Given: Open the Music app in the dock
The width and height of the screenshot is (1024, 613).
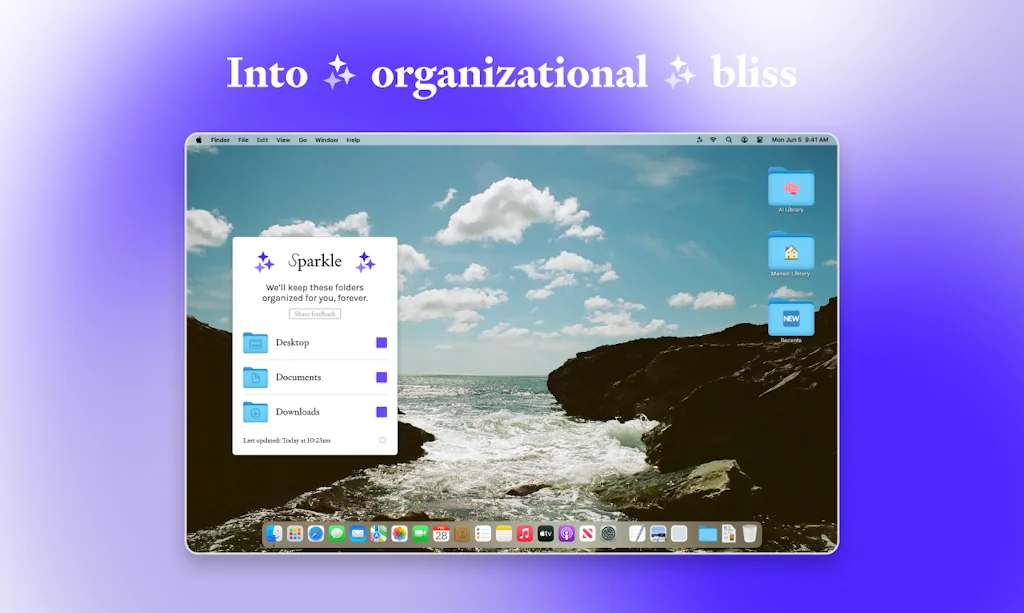Looking at the screenshot, I should click(525, 534).
